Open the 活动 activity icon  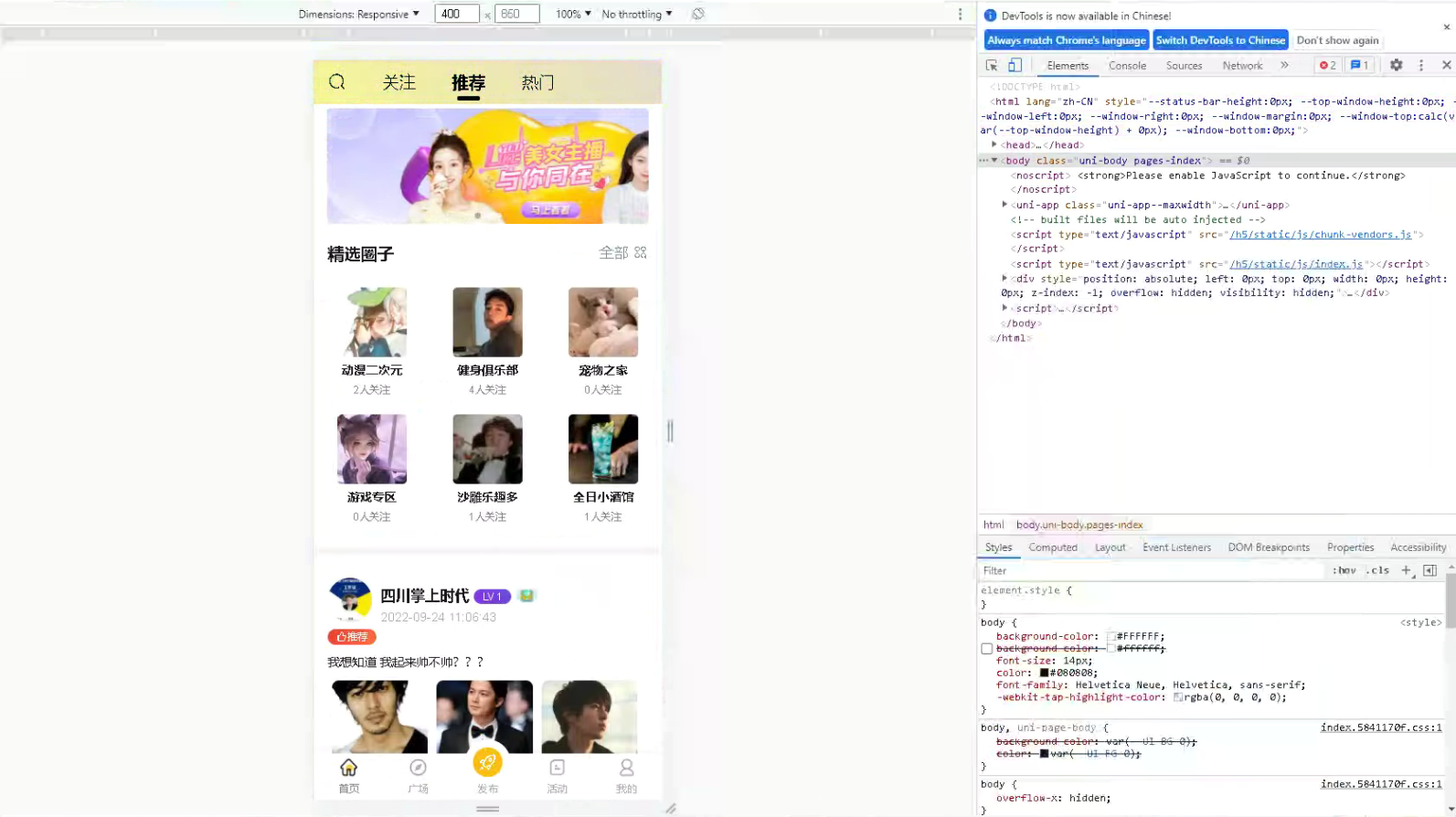tap(557, 768)
